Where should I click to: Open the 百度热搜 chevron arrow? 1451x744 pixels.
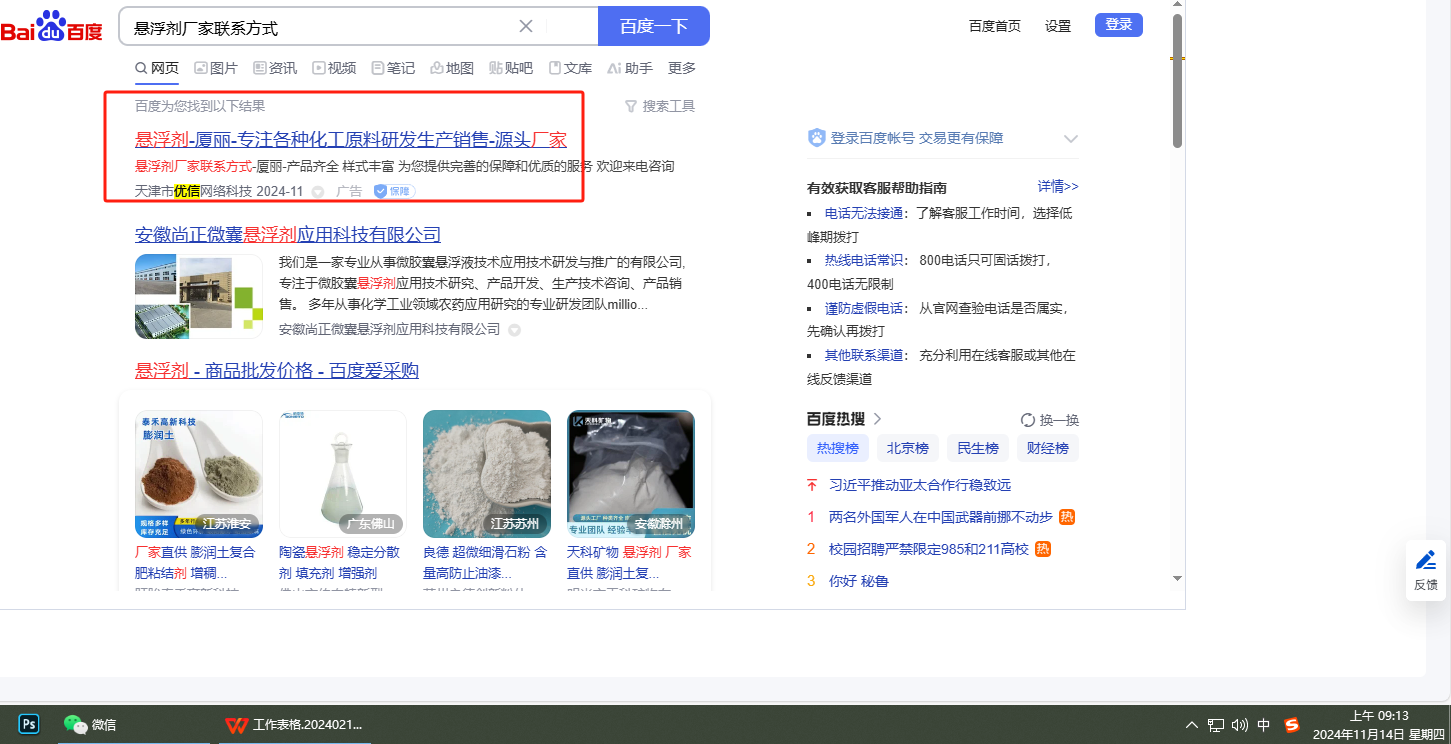(x=877, y=419)
